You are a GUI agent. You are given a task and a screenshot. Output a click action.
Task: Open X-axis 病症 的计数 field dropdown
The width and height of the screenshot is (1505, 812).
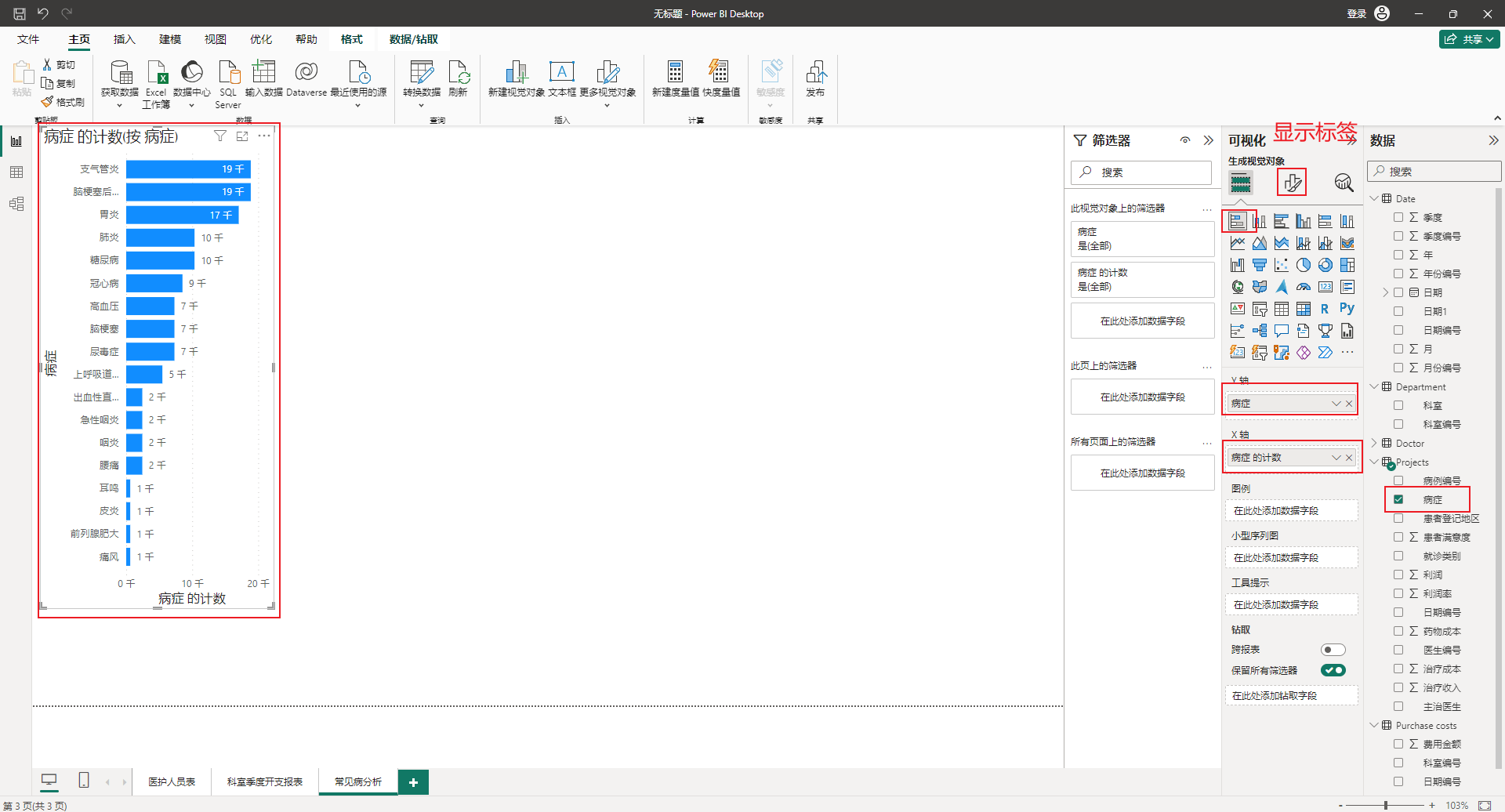[x=1336, y=458]
